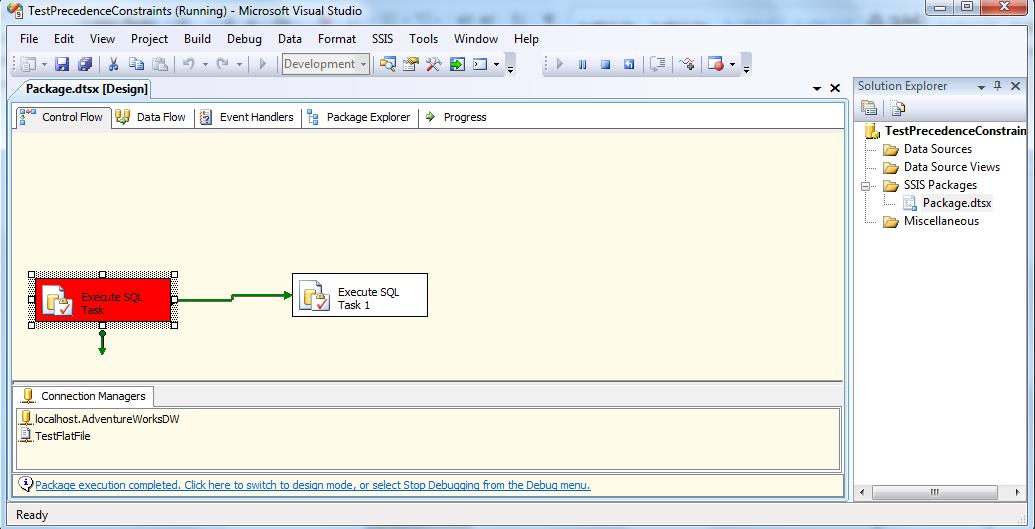1035x529 pixels.
Task: Click the Cut scissors icon
Action: (113, 64)
